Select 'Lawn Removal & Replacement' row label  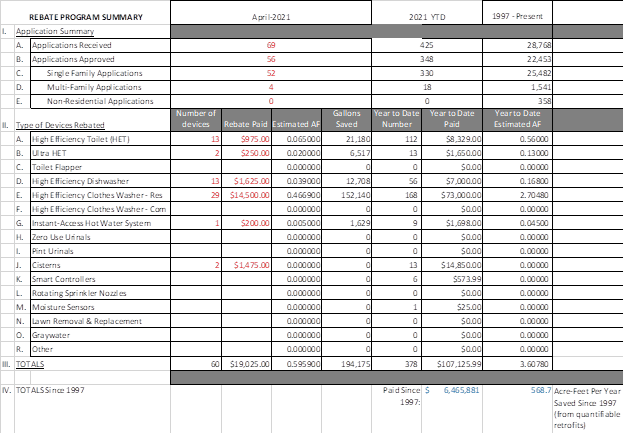pos(87,321)
